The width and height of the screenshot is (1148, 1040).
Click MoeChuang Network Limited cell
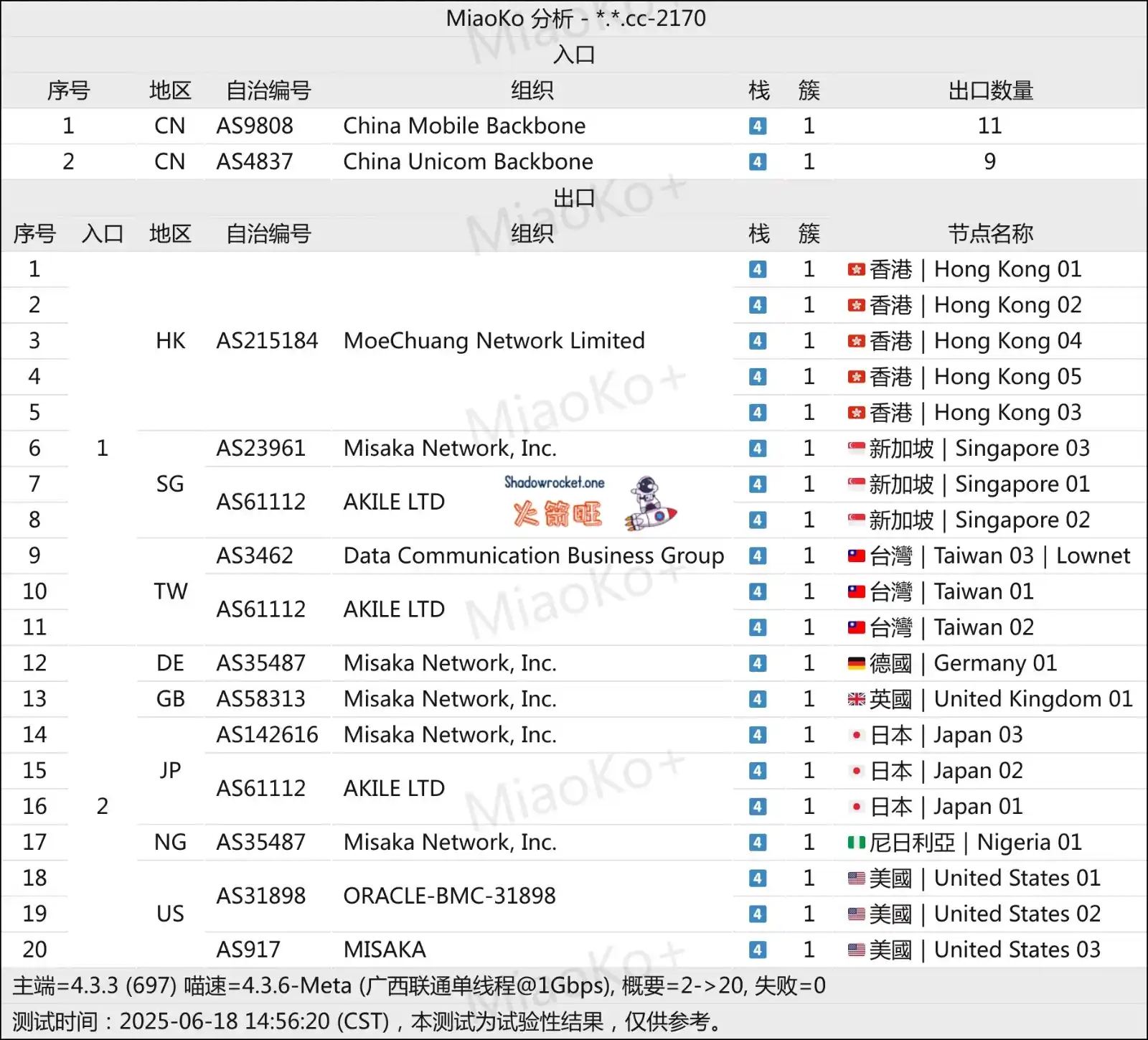494,341
